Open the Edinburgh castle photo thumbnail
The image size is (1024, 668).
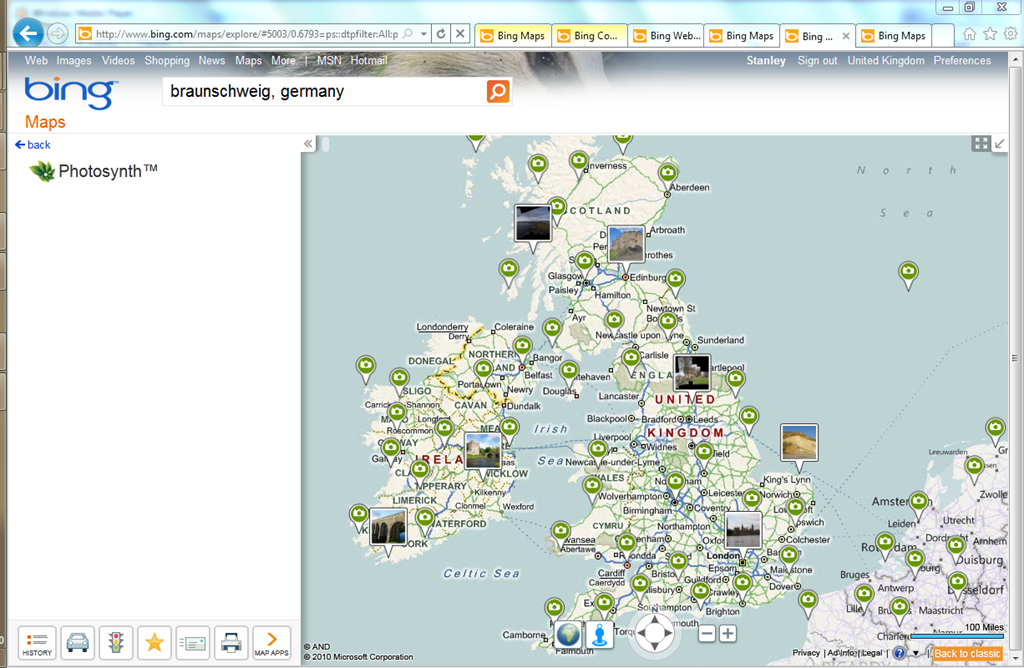coord(626,244)
